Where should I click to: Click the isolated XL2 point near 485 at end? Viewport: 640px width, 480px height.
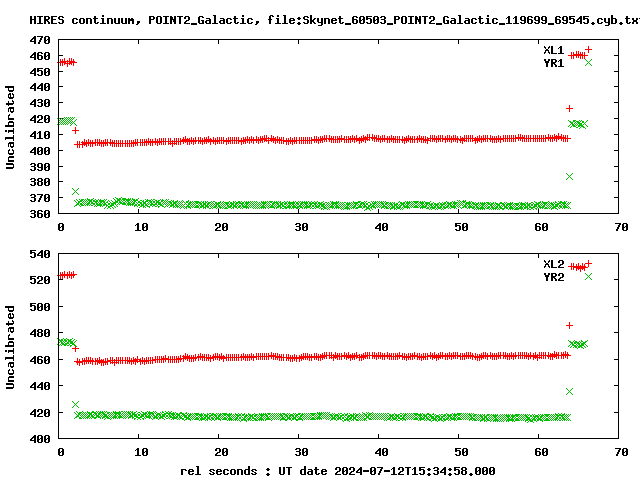[569, 325]
